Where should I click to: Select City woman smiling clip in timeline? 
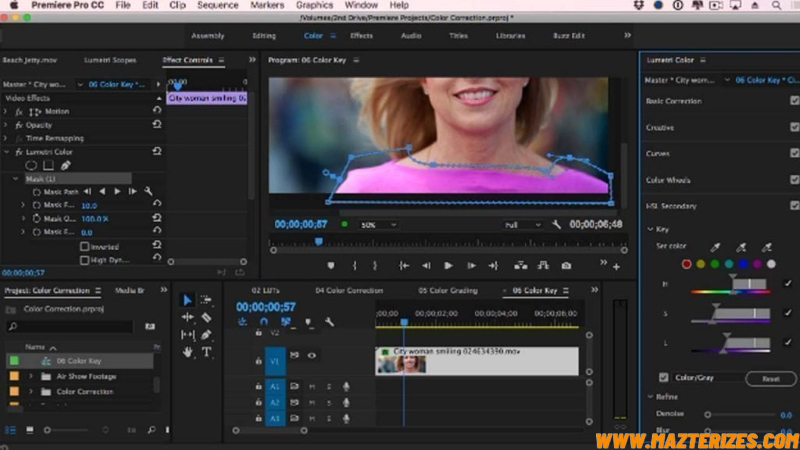[477, 361]
